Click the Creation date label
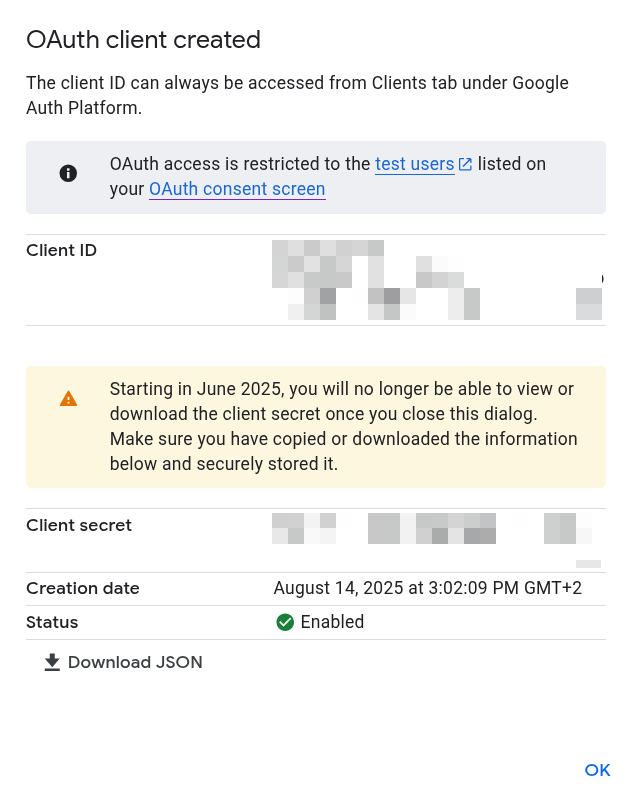Image resolution: width=630 pixels, height=795 pixels. point(83,588)
